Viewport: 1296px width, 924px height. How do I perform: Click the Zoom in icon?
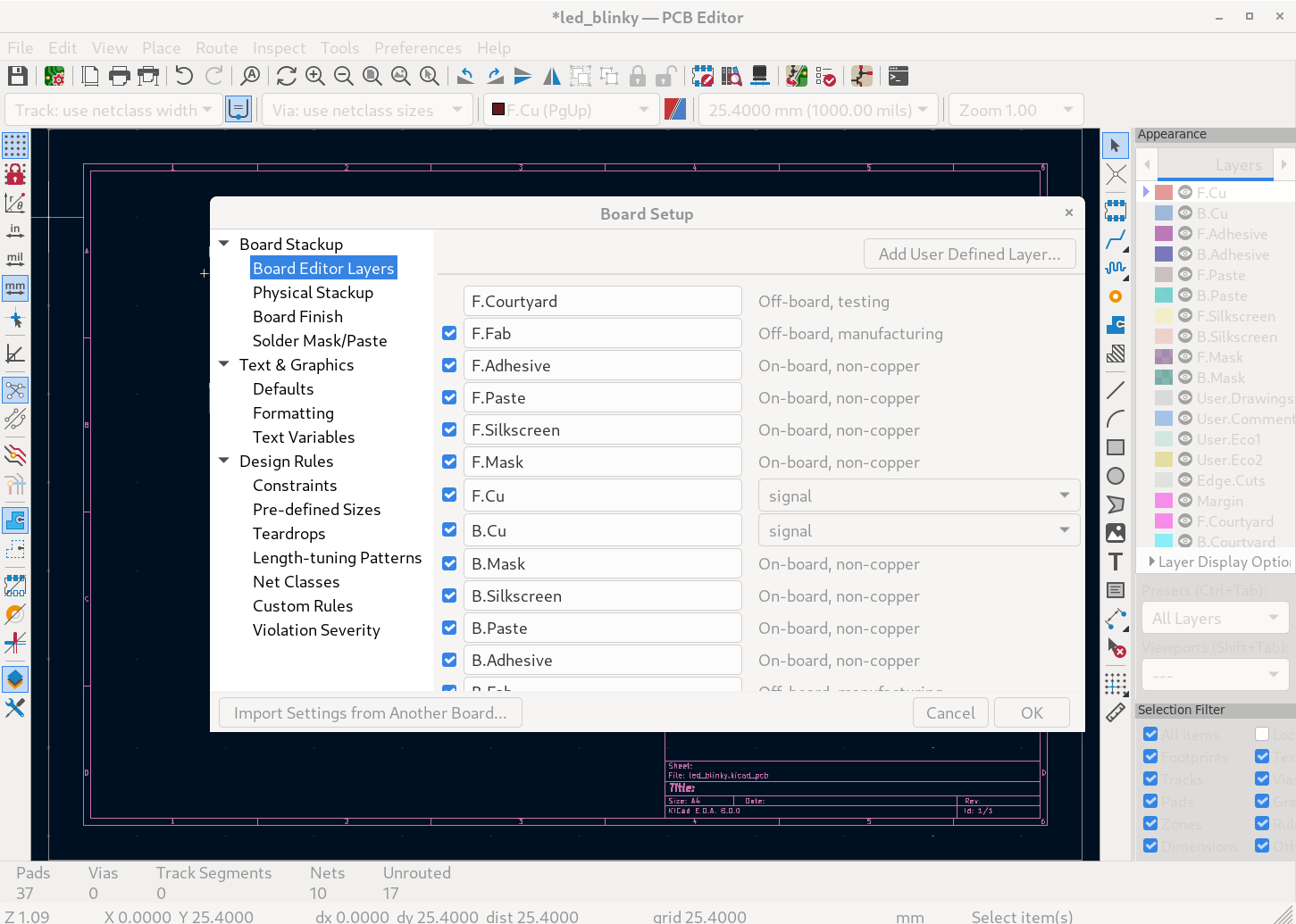[x=314, y=76]
